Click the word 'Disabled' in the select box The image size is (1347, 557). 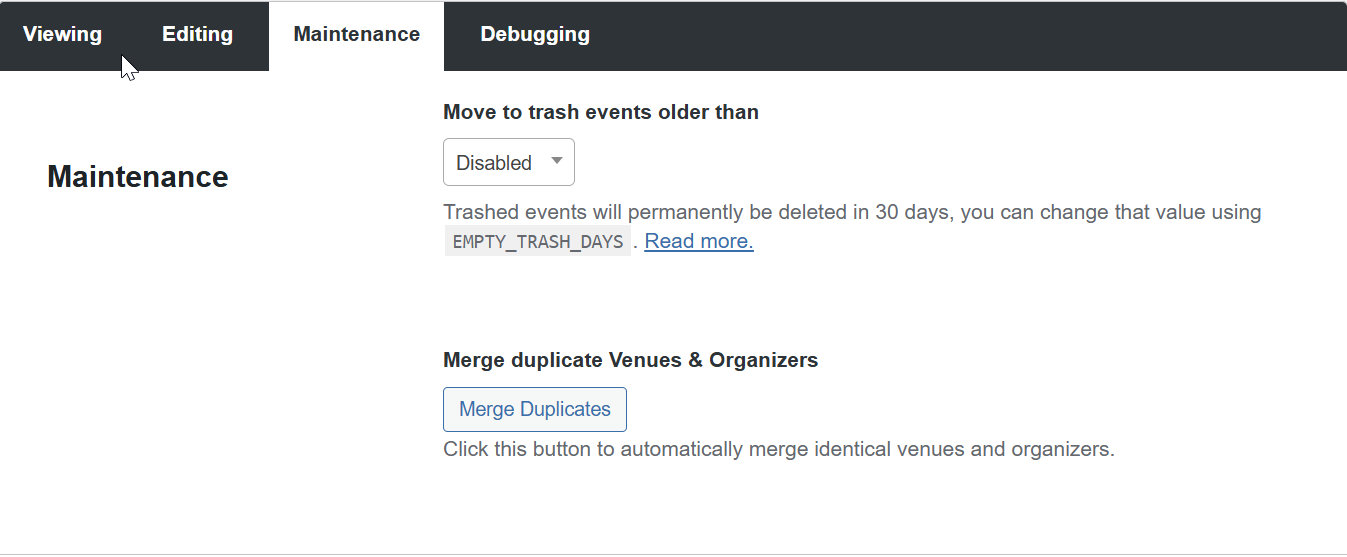pos(493,163)
